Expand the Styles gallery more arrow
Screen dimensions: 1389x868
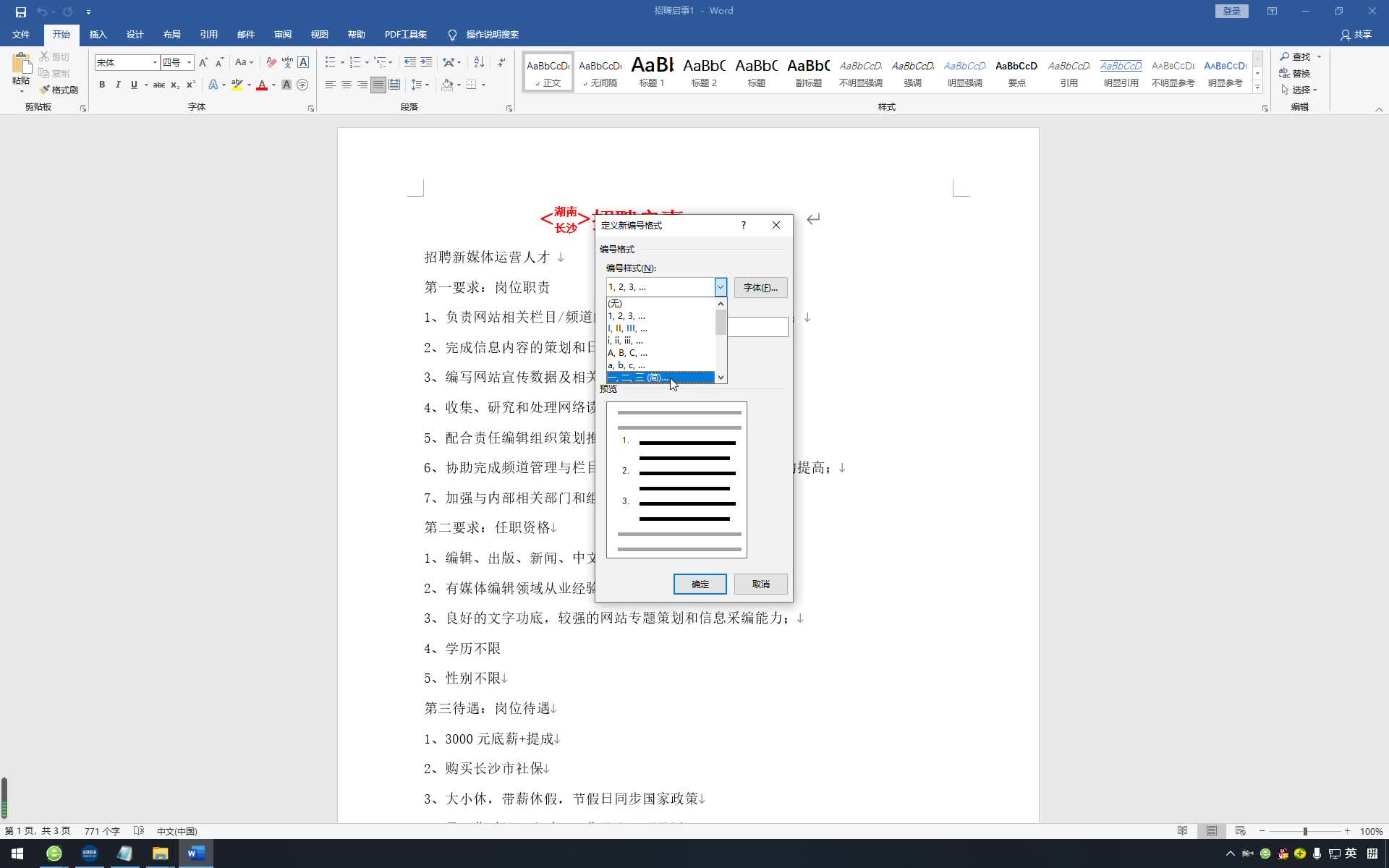coord(1258,88)
